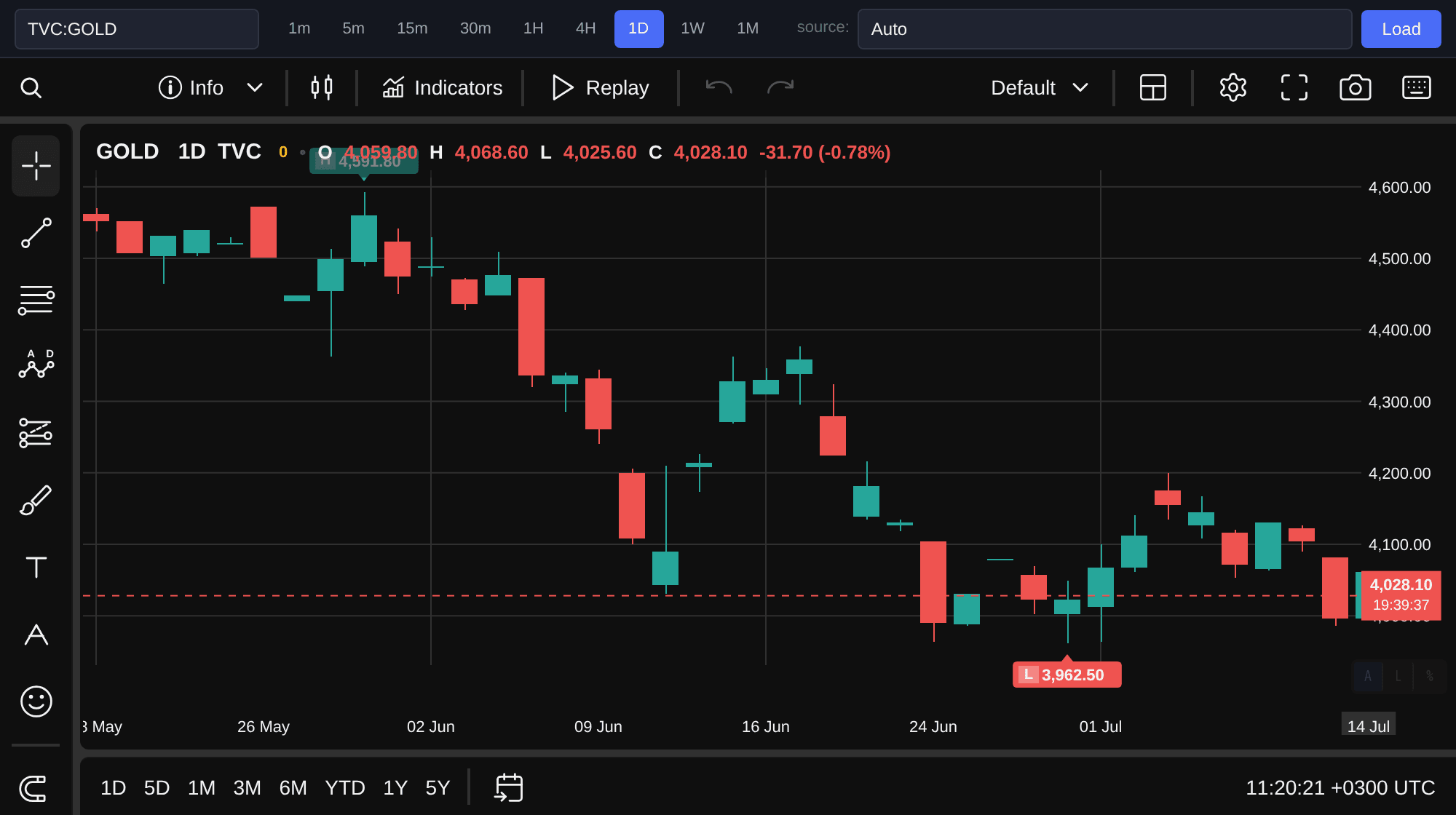Toggle magnet mode on
1456x815 pixels.
coord(33,788)
